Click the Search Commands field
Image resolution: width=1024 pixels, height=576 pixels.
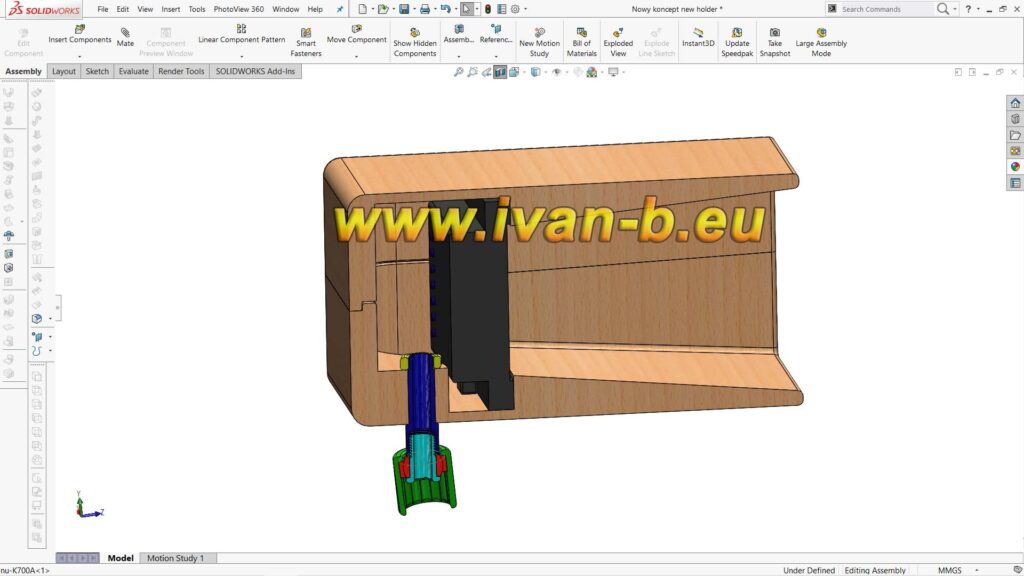(885, 9)
